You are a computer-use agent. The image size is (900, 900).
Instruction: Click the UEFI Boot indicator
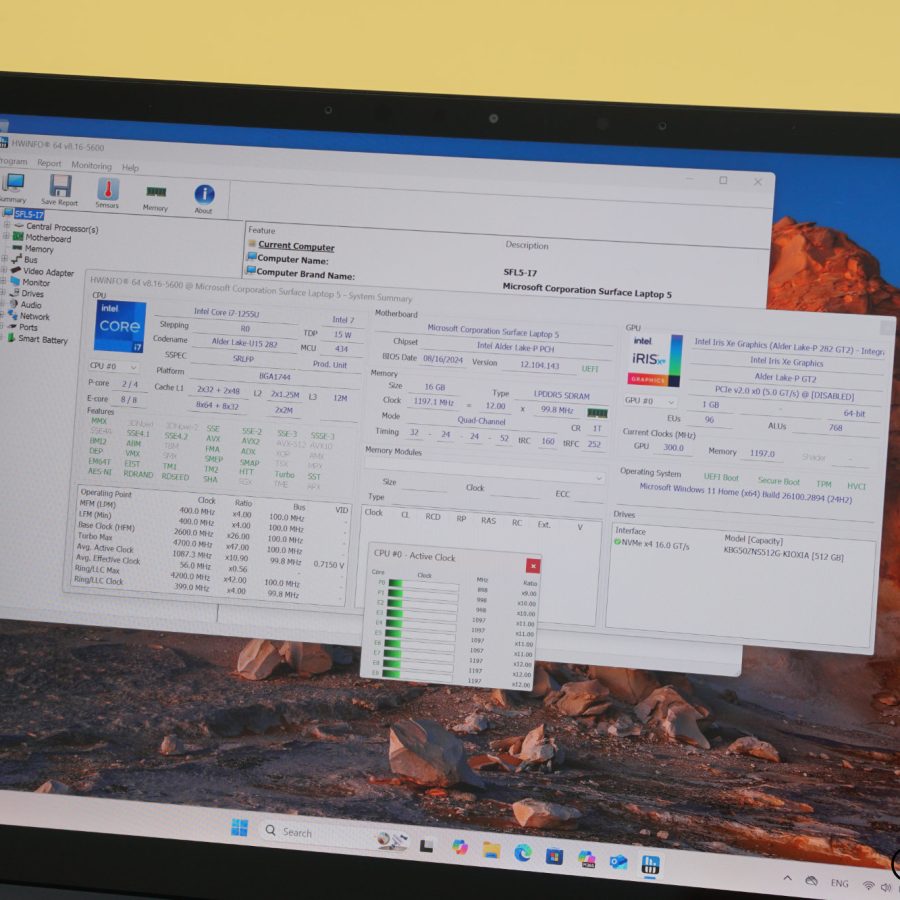721,477
